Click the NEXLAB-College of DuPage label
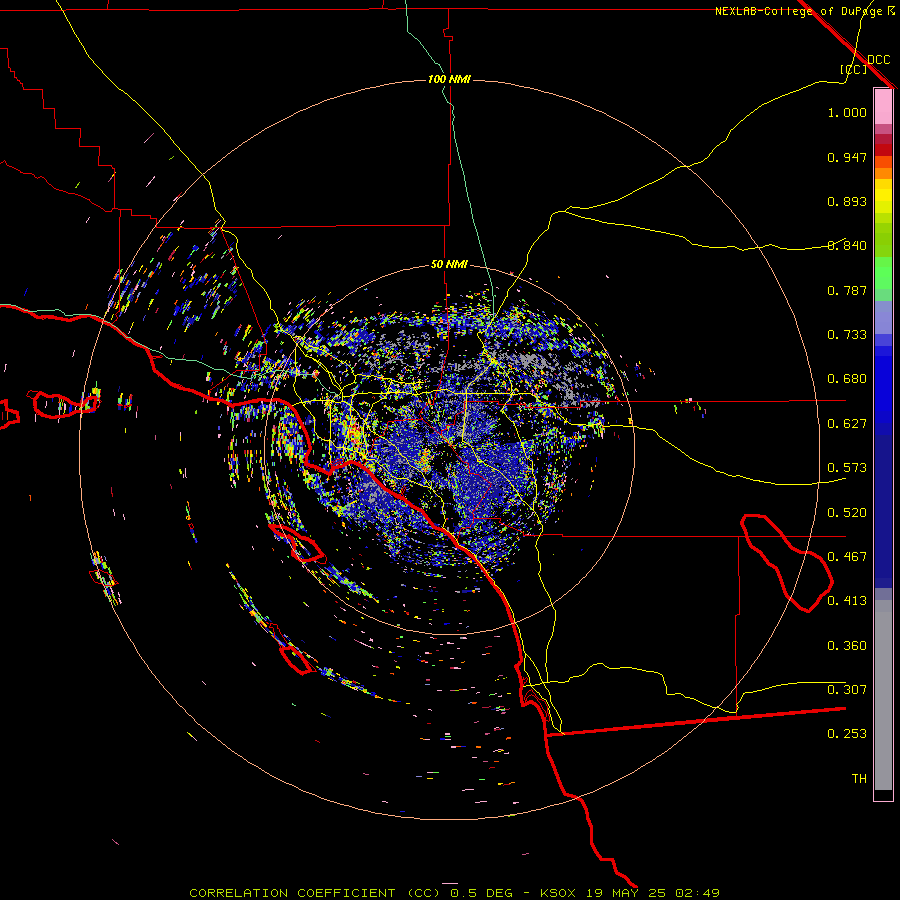 point(798,11)
